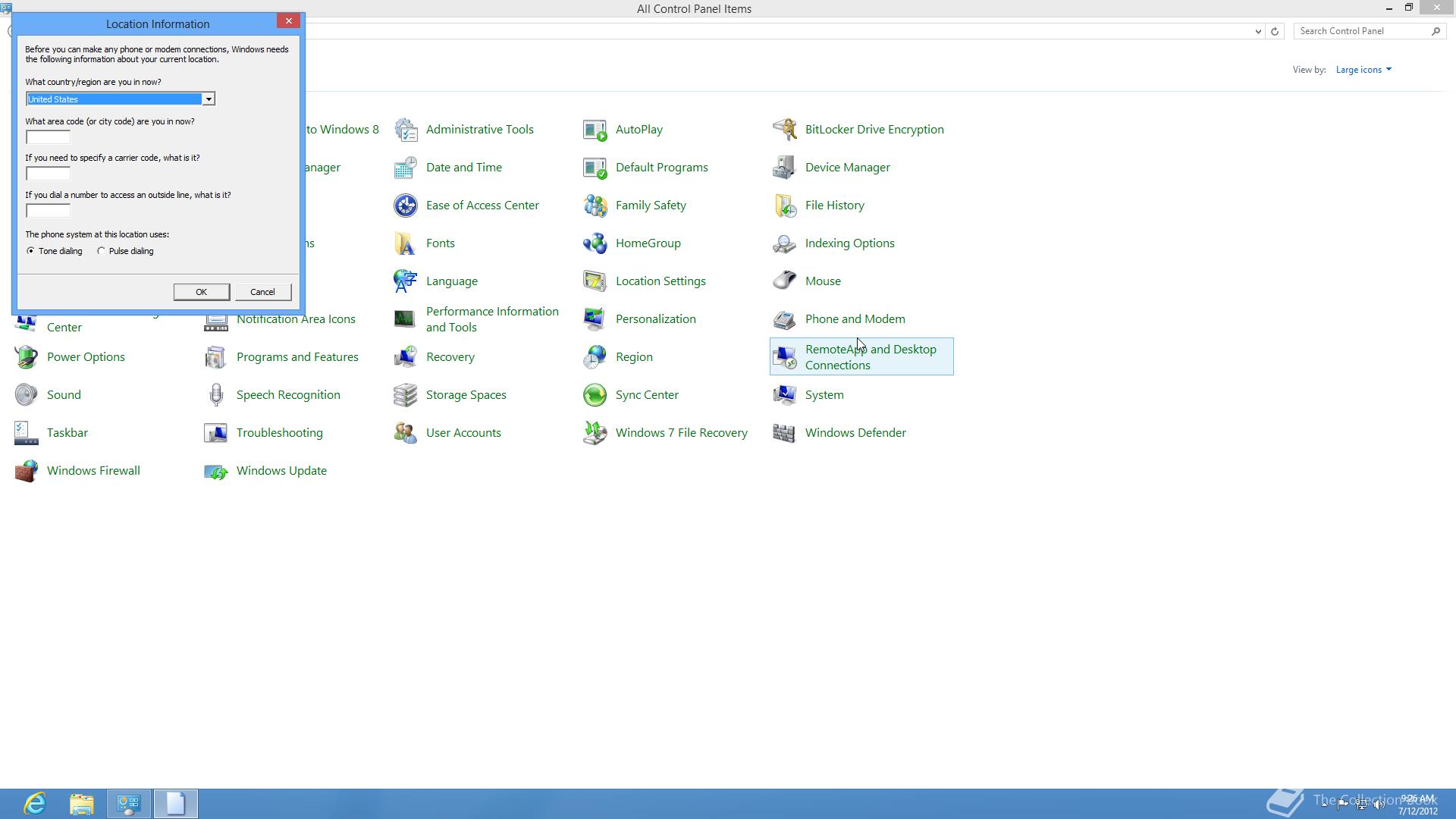The width and height of the screenshot is (1456, 819).
Task: Click the outside line number input field
Action: [48, 211]
